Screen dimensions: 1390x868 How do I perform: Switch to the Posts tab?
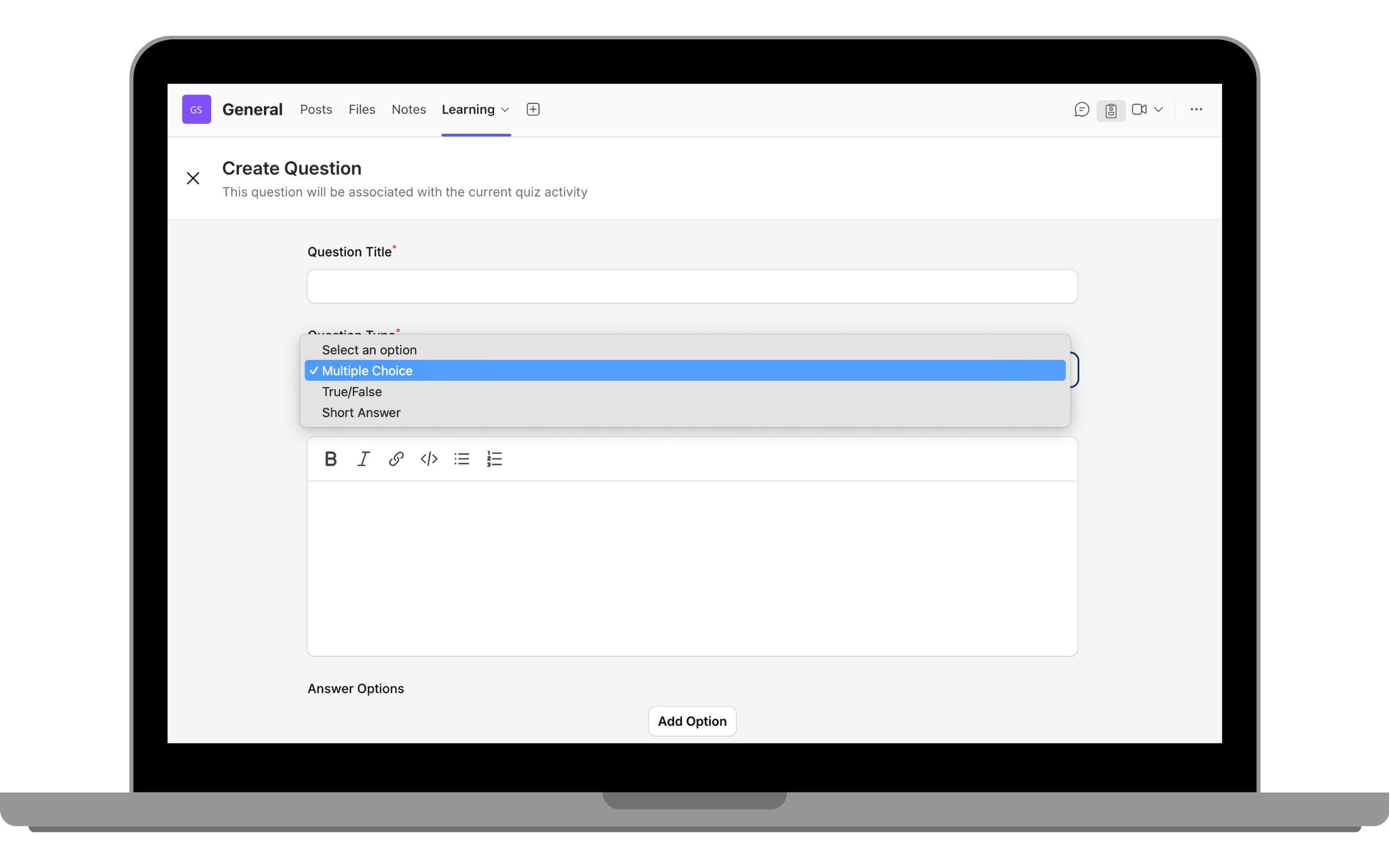(316, 109)
